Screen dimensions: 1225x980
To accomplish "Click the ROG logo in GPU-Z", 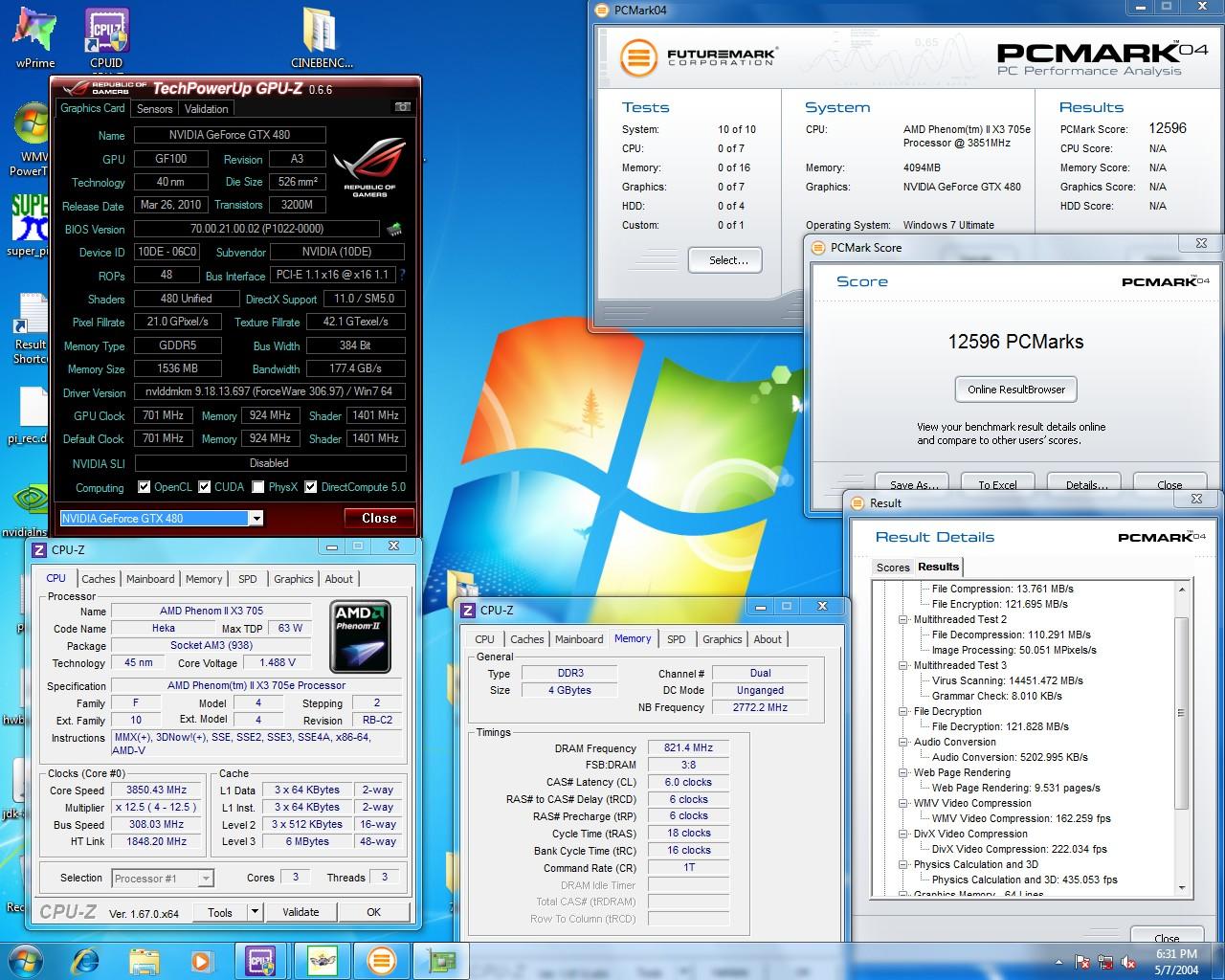I will pos(369,169).
